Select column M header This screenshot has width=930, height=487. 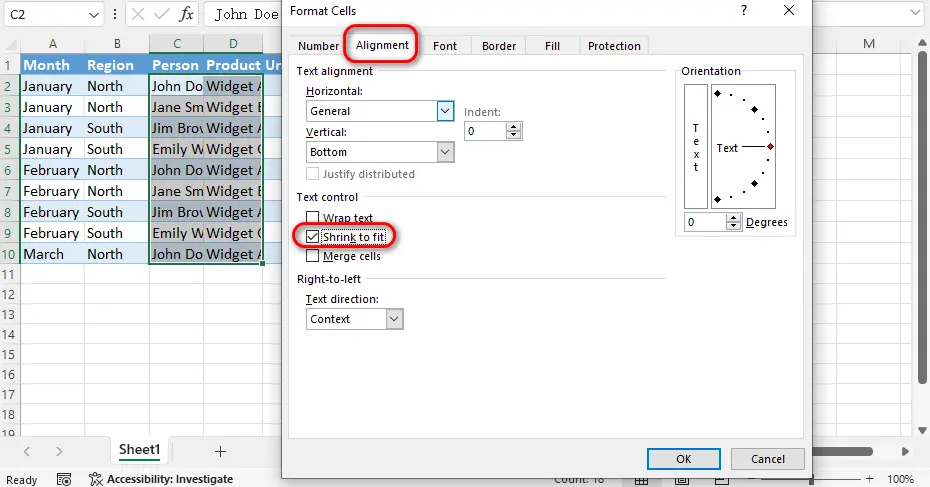pos(868,43)
